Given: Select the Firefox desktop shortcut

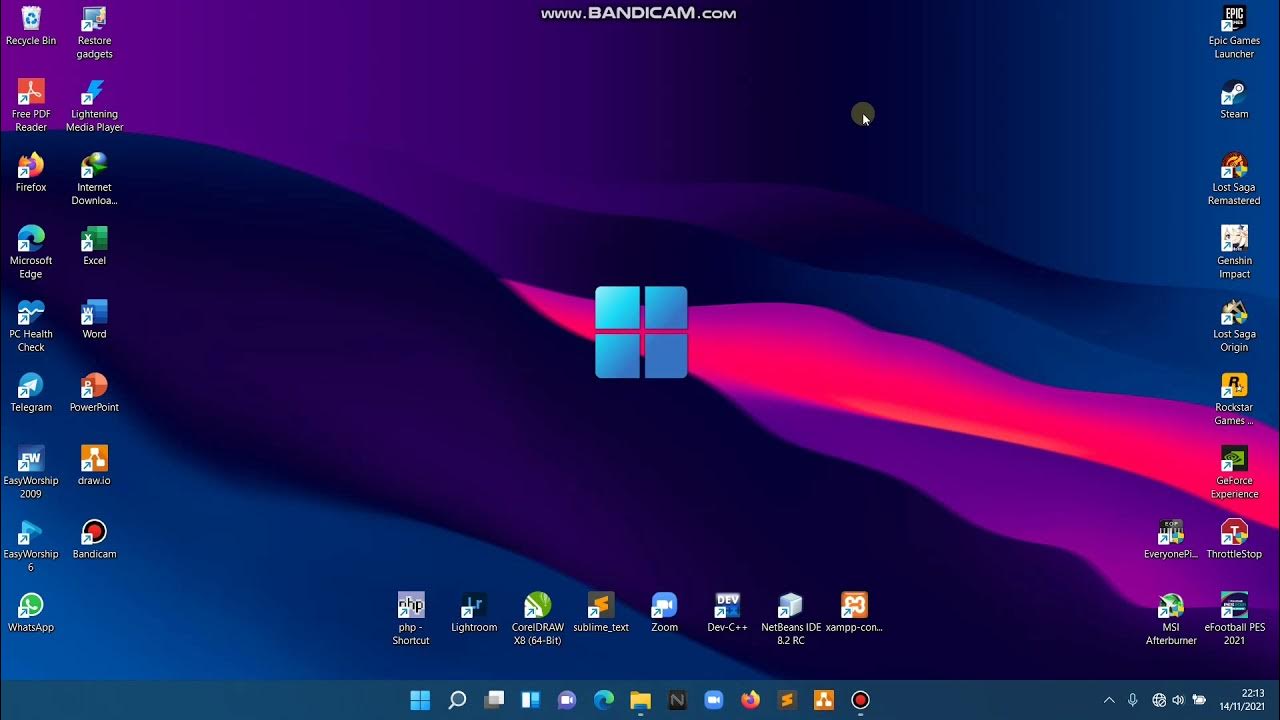Looking at the screenshot, I should click(x=31, y=173).
